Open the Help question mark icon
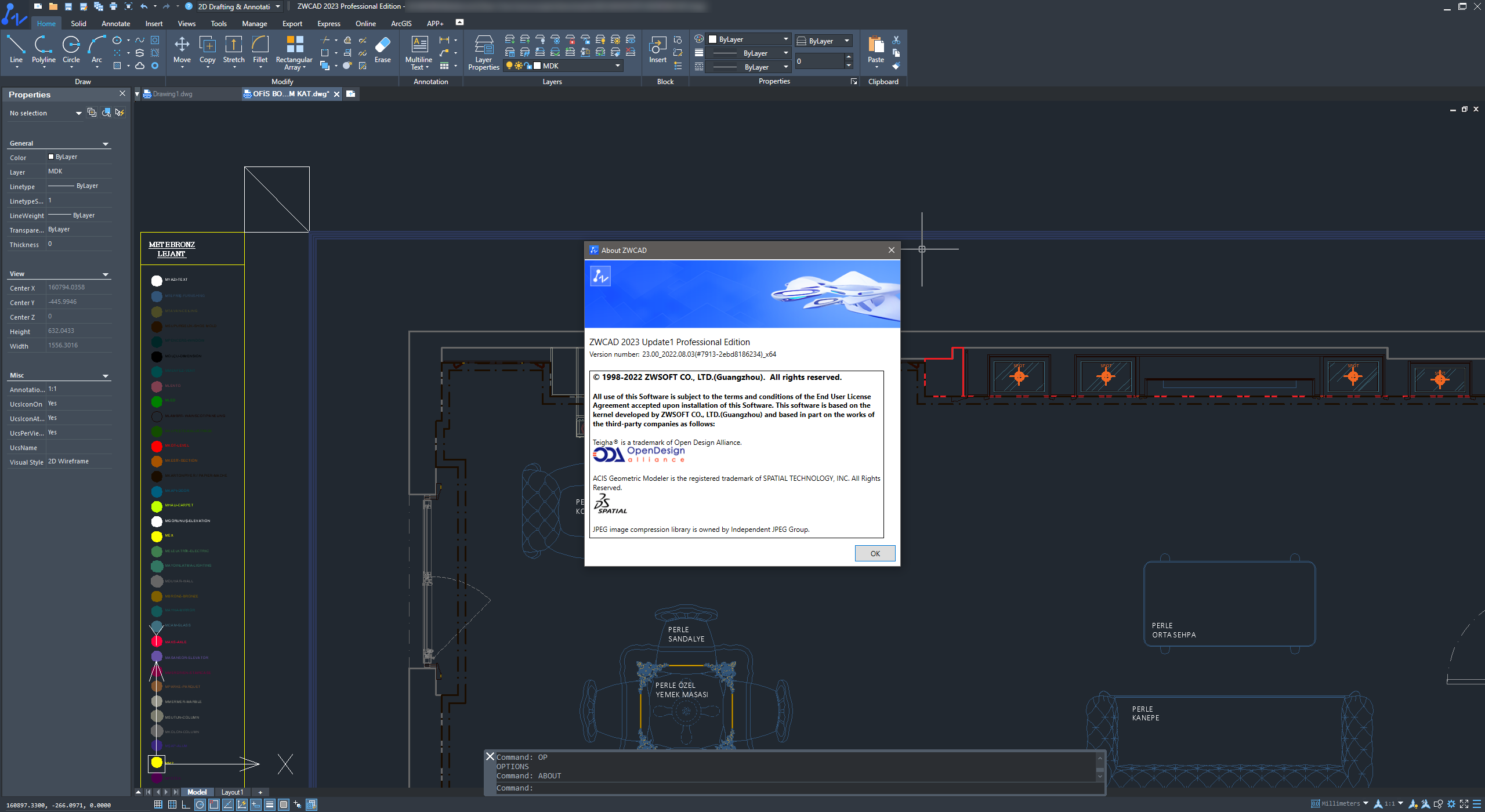This screenshot has height=812, width=1485. coord(189,6)
